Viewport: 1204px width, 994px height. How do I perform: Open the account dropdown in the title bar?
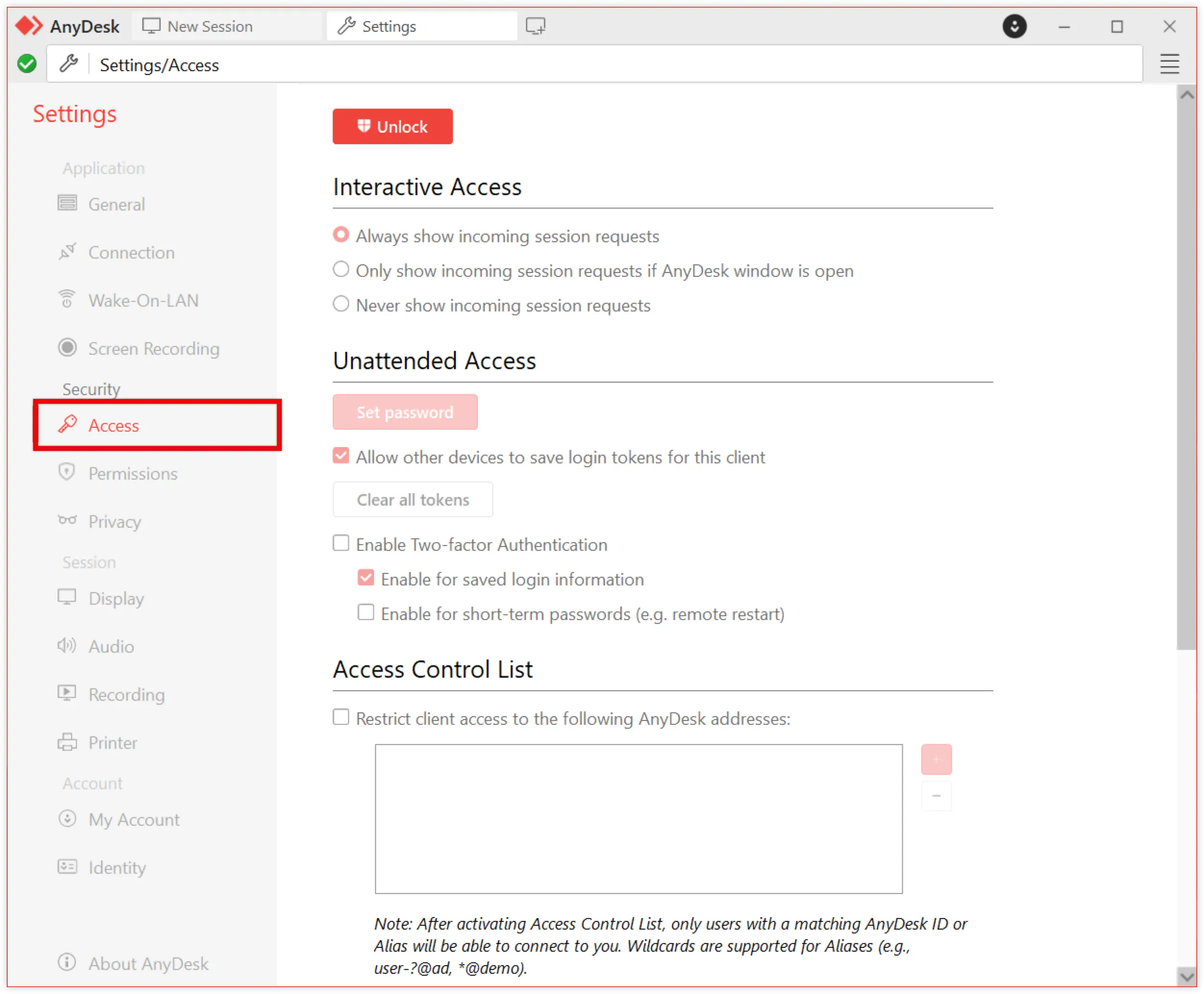click(x=1015, y=26)
